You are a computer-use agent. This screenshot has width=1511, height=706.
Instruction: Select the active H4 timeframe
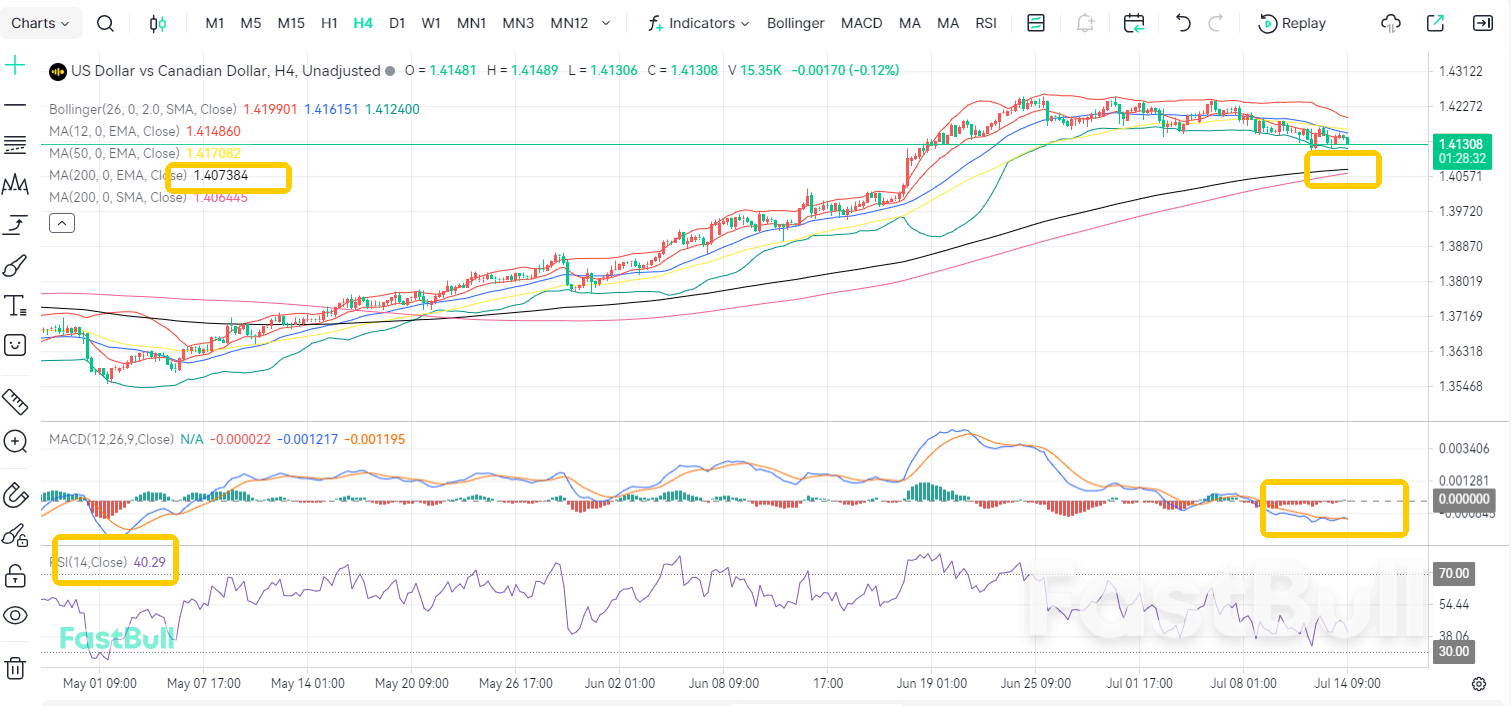coord(363,23)
